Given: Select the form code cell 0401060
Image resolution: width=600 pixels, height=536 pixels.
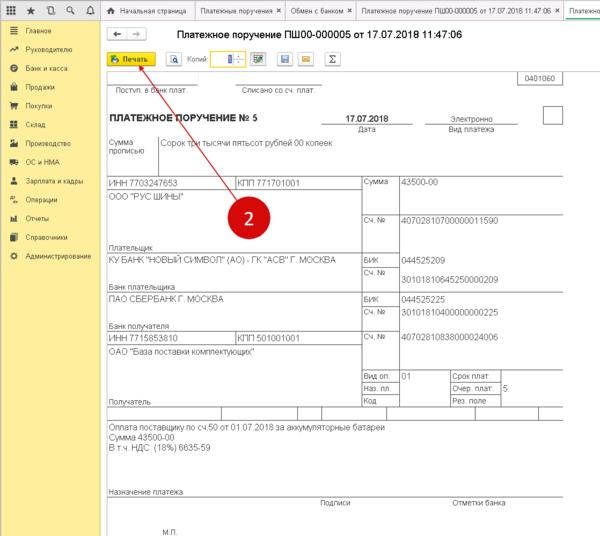Looking at the screenshot, I should [x=540, y=78].
